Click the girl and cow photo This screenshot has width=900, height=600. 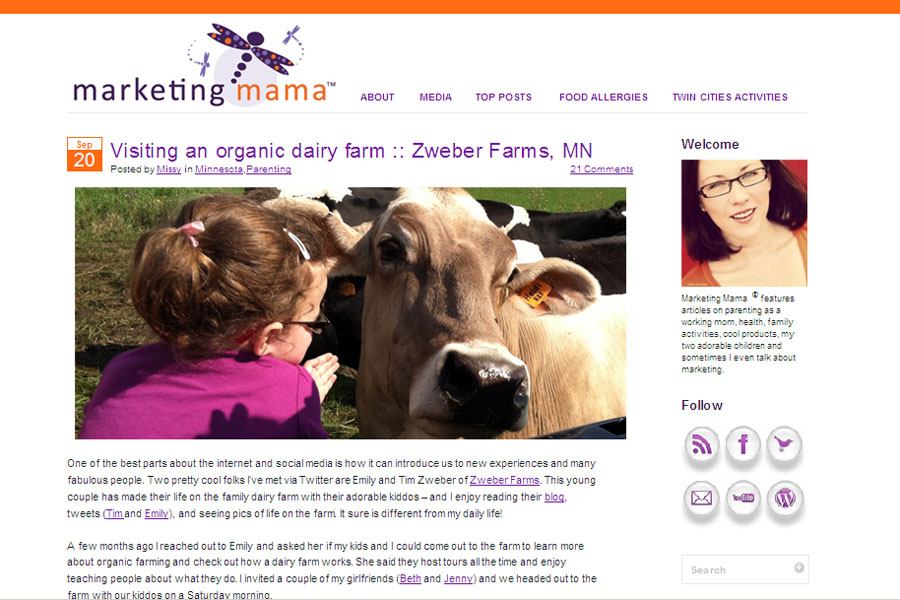click(x=350, y=313)
